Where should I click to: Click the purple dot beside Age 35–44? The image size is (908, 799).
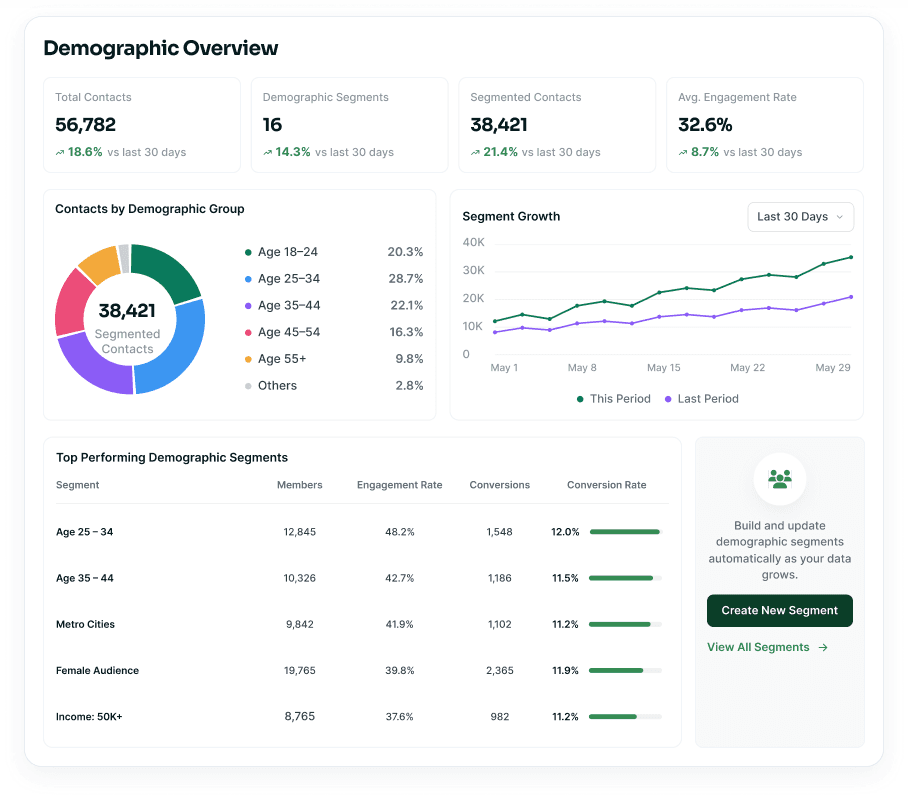pos(248,306)
